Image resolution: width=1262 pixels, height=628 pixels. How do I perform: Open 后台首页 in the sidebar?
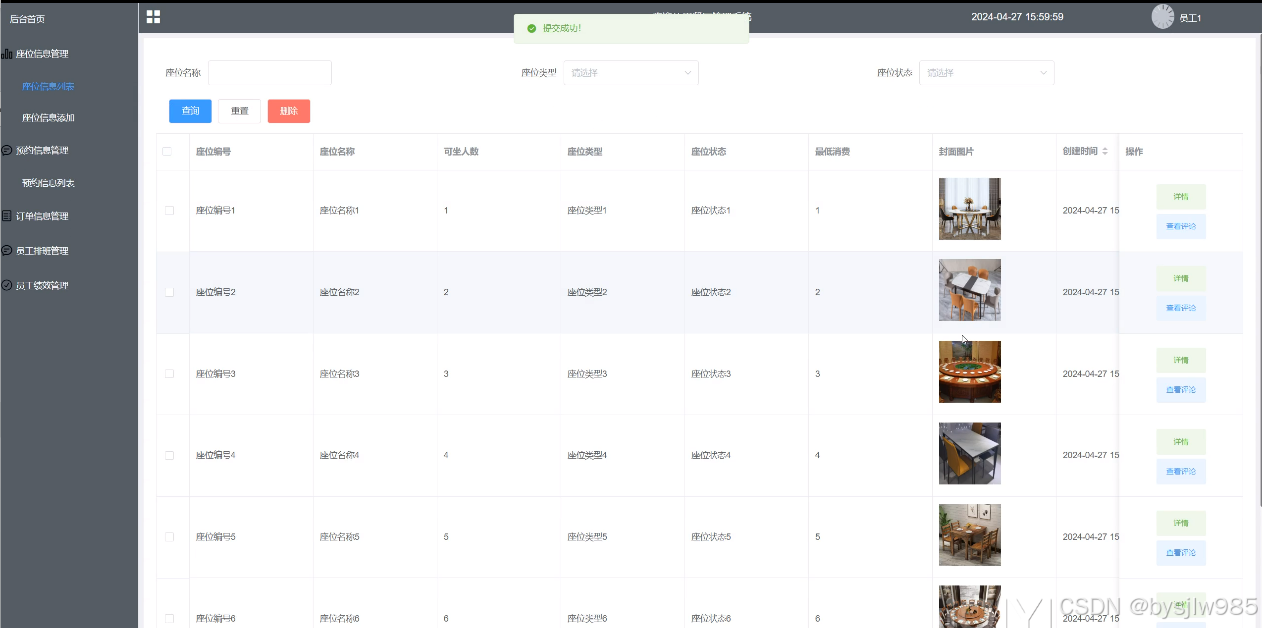(27, 19)
